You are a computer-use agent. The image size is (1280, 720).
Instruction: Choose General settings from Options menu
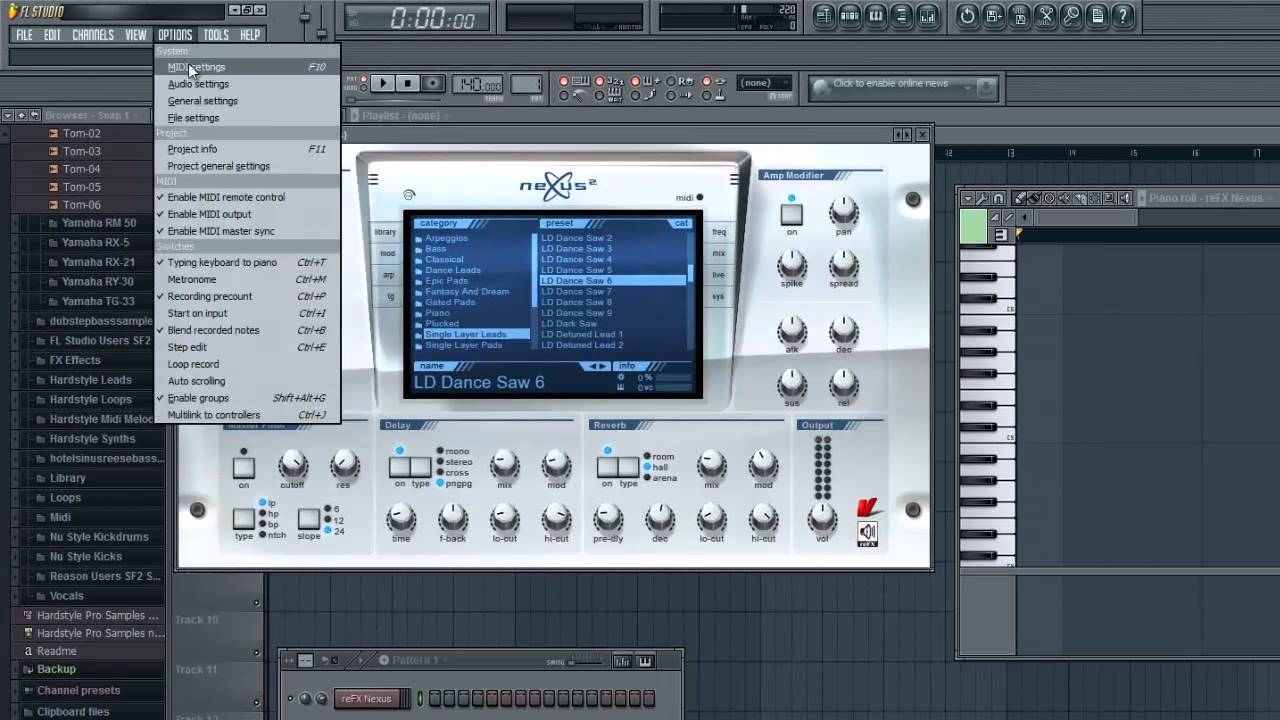point(203,101)
